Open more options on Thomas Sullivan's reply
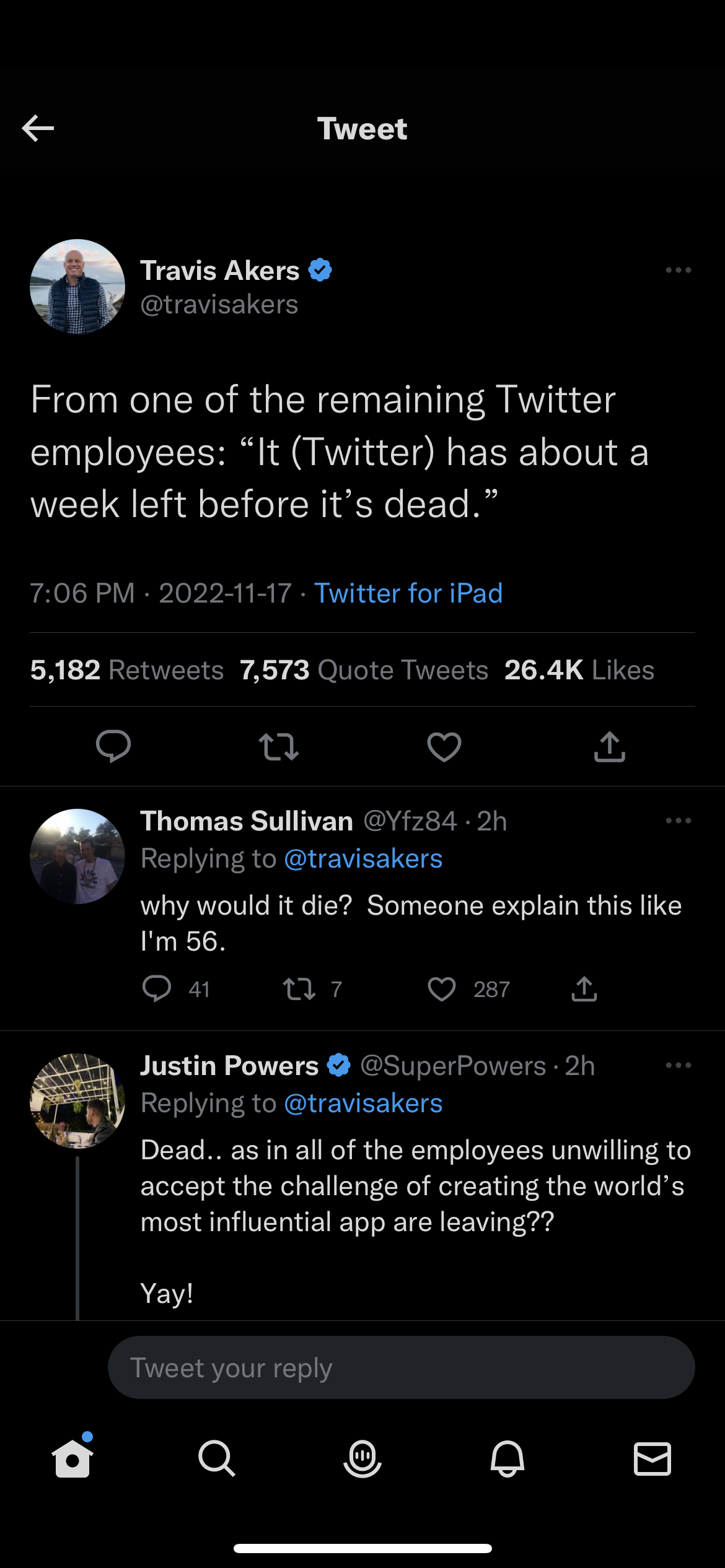The height and width of the screenshot is (1568, 725). tap(678, 821)
